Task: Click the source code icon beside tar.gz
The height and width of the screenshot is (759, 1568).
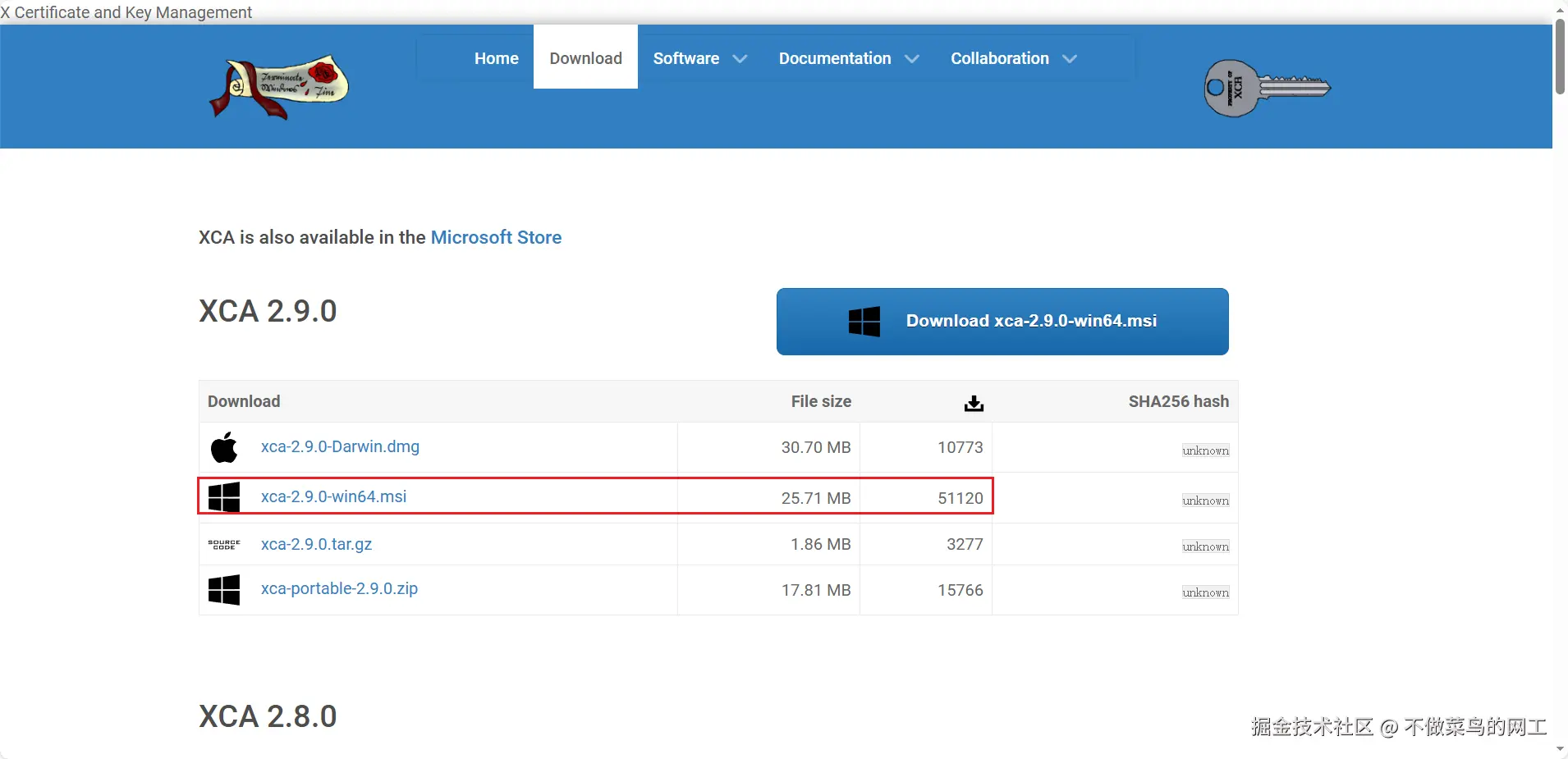Action: point(224,545)
